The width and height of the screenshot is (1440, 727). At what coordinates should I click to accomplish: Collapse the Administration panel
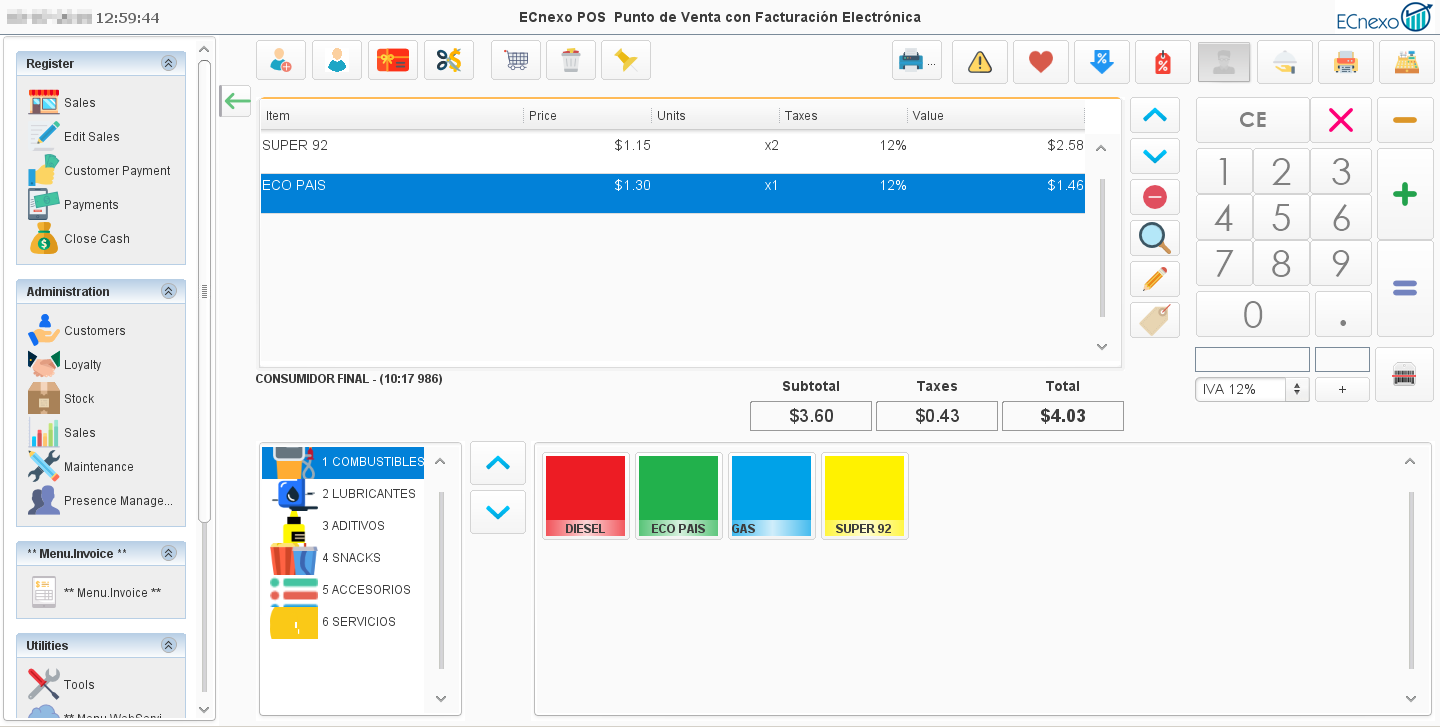tap(168, 291)
